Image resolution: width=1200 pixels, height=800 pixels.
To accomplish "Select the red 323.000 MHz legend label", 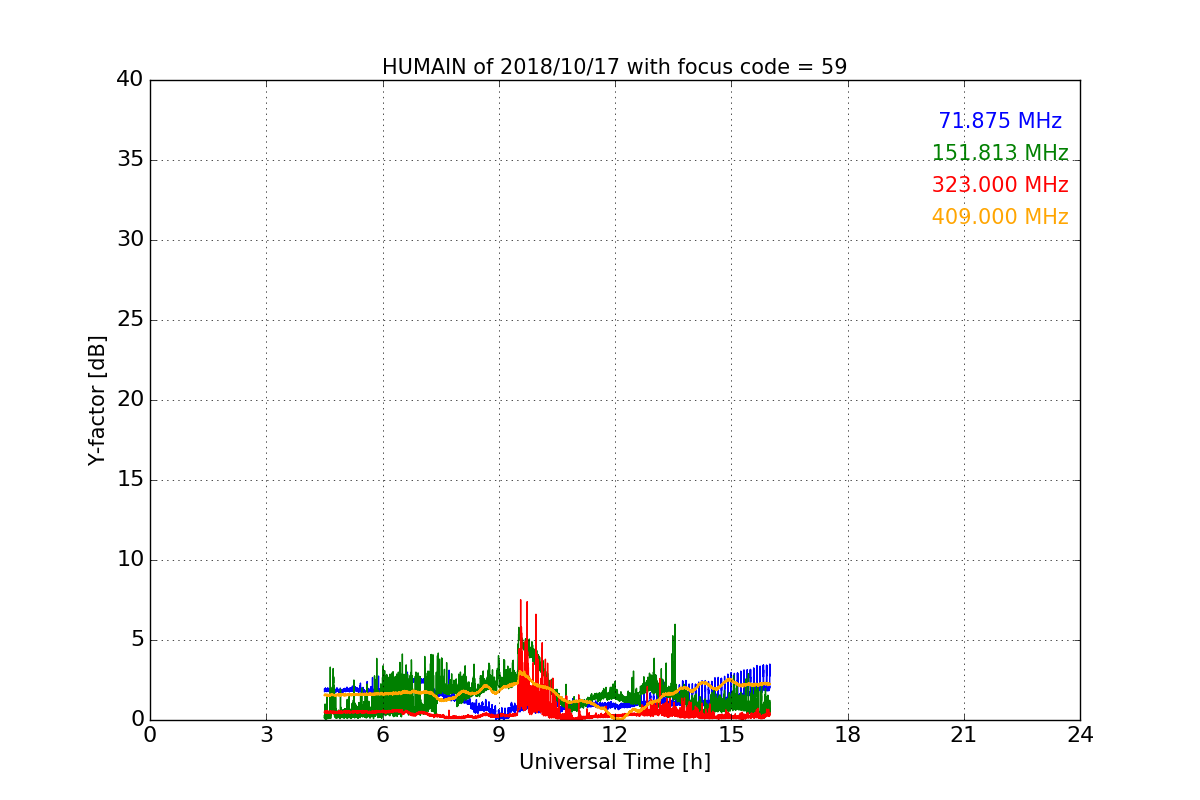I will click(1000, 185).
